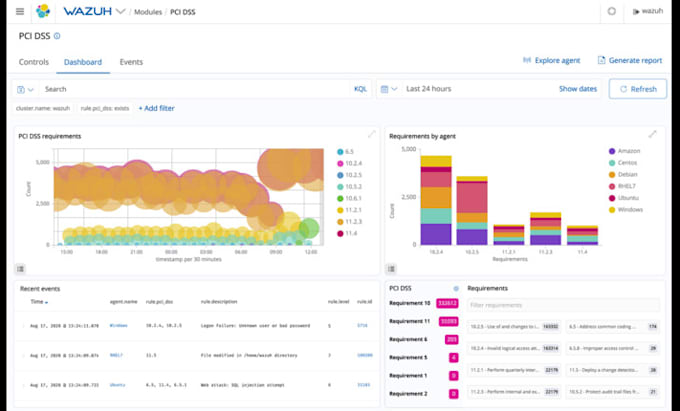
Task: Toggle the 10.6.1 legend color
Action: click(x=340, y=199)
